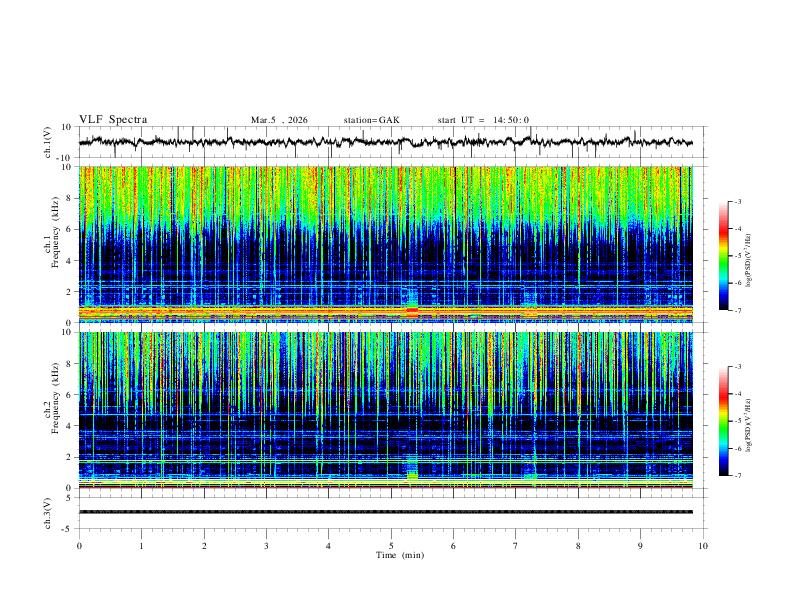Click the "5" tick on ch.3(V) axis
Screen dimensions: 792x612
click(x=70, y=498)
